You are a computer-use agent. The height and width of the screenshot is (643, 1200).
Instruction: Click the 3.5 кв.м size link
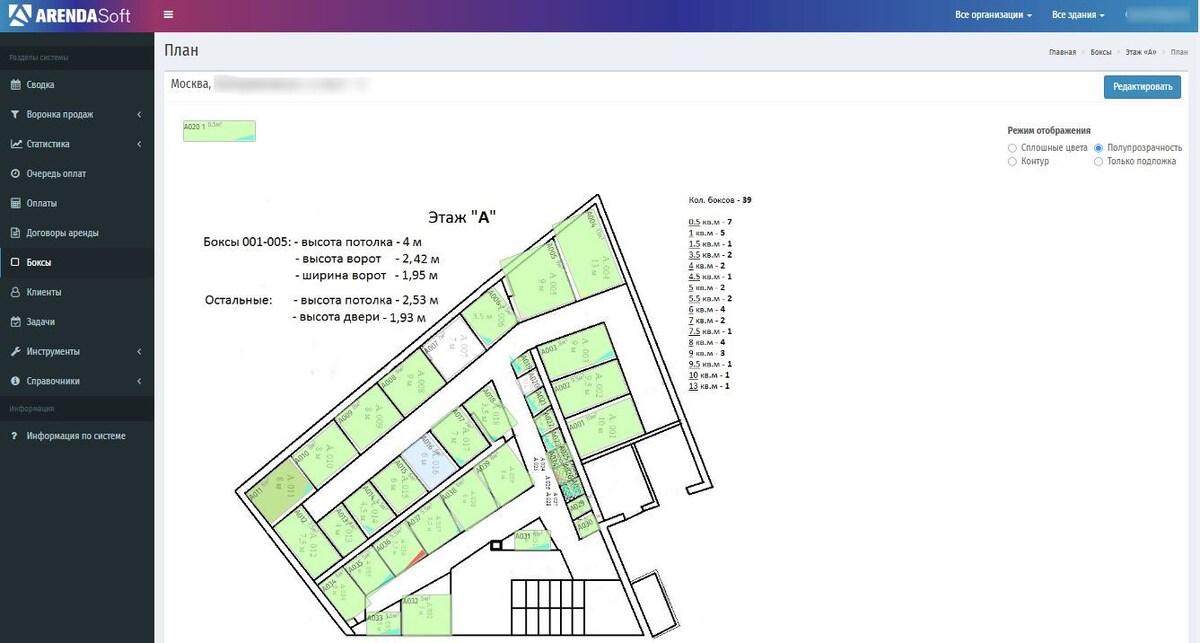pos(705,255)
